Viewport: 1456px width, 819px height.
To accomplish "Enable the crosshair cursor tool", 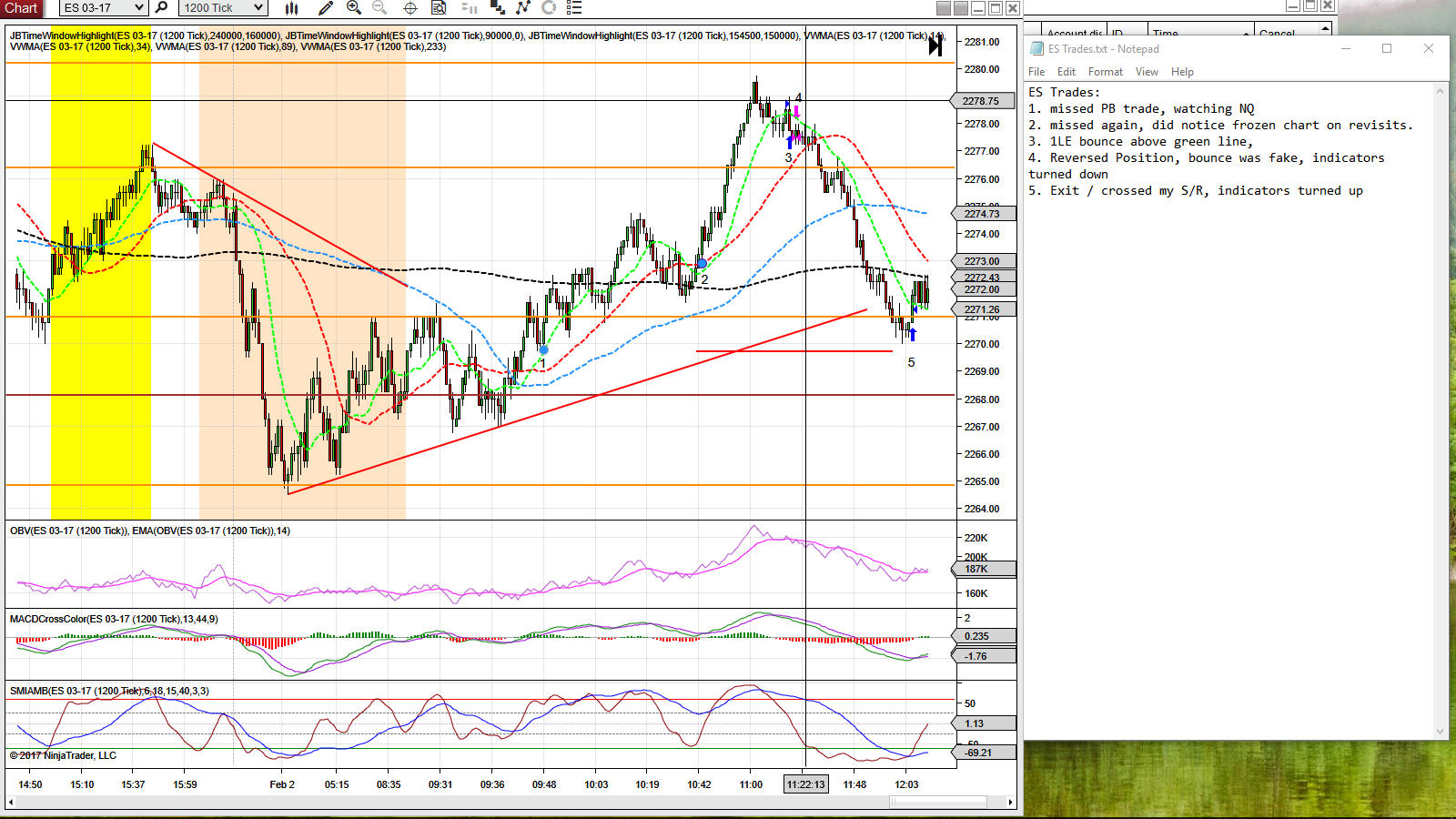I will pyautogui.click(x=410, y=7).
